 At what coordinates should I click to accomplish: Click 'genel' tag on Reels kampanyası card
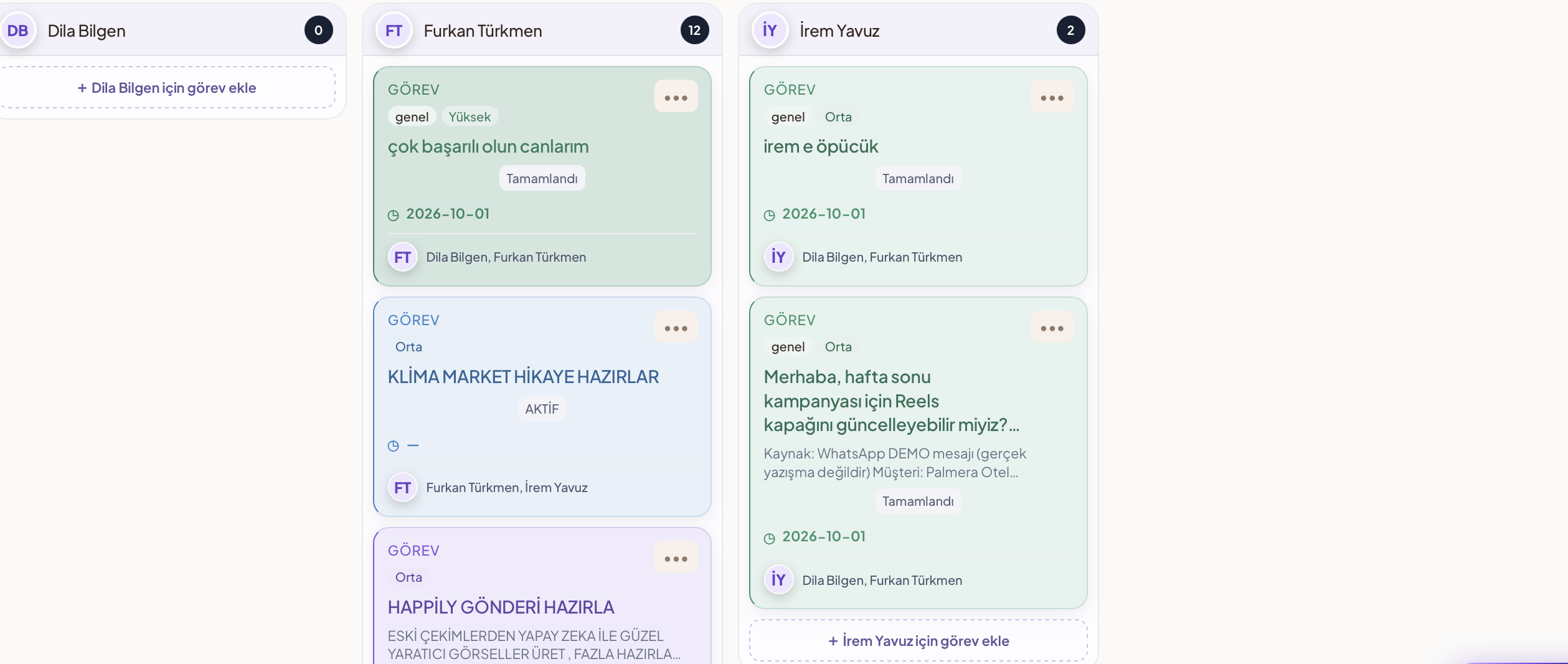pyautogui.click(x=788, y=347)
